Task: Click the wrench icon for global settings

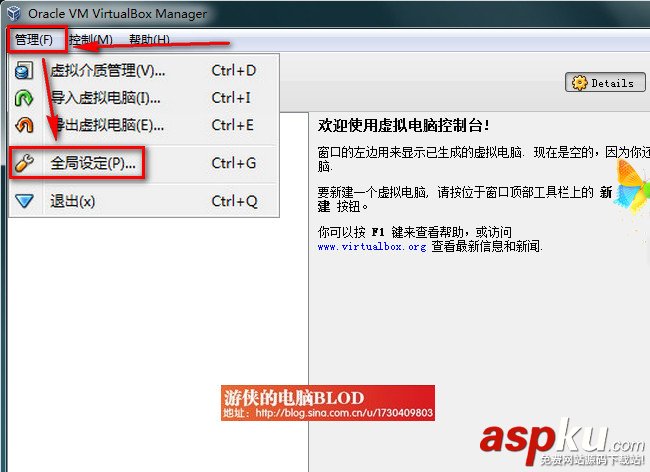Action: [x=24, y=163]
